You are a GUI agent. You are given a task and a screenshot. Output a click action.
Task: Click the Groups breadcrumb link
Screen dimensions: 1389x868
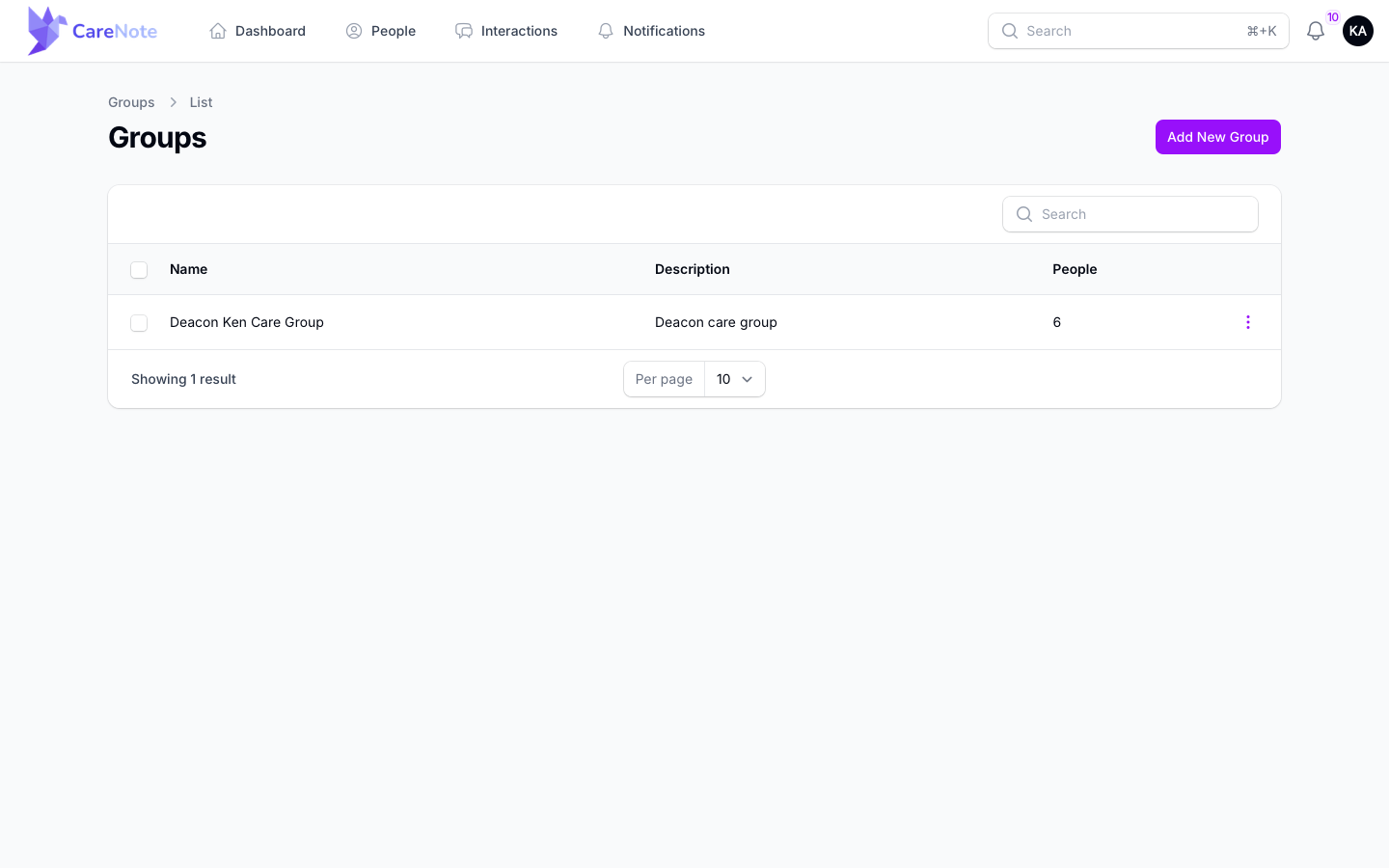pyautogui.click(x=131, y=102)
